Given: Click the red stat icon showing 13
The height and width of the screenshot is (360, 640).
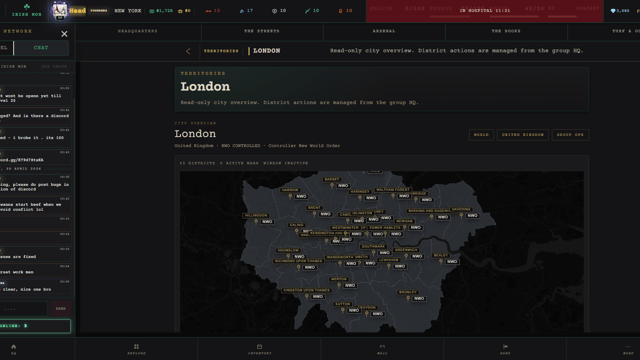Looking at the screenshot, I should click(x=209, y=11).
